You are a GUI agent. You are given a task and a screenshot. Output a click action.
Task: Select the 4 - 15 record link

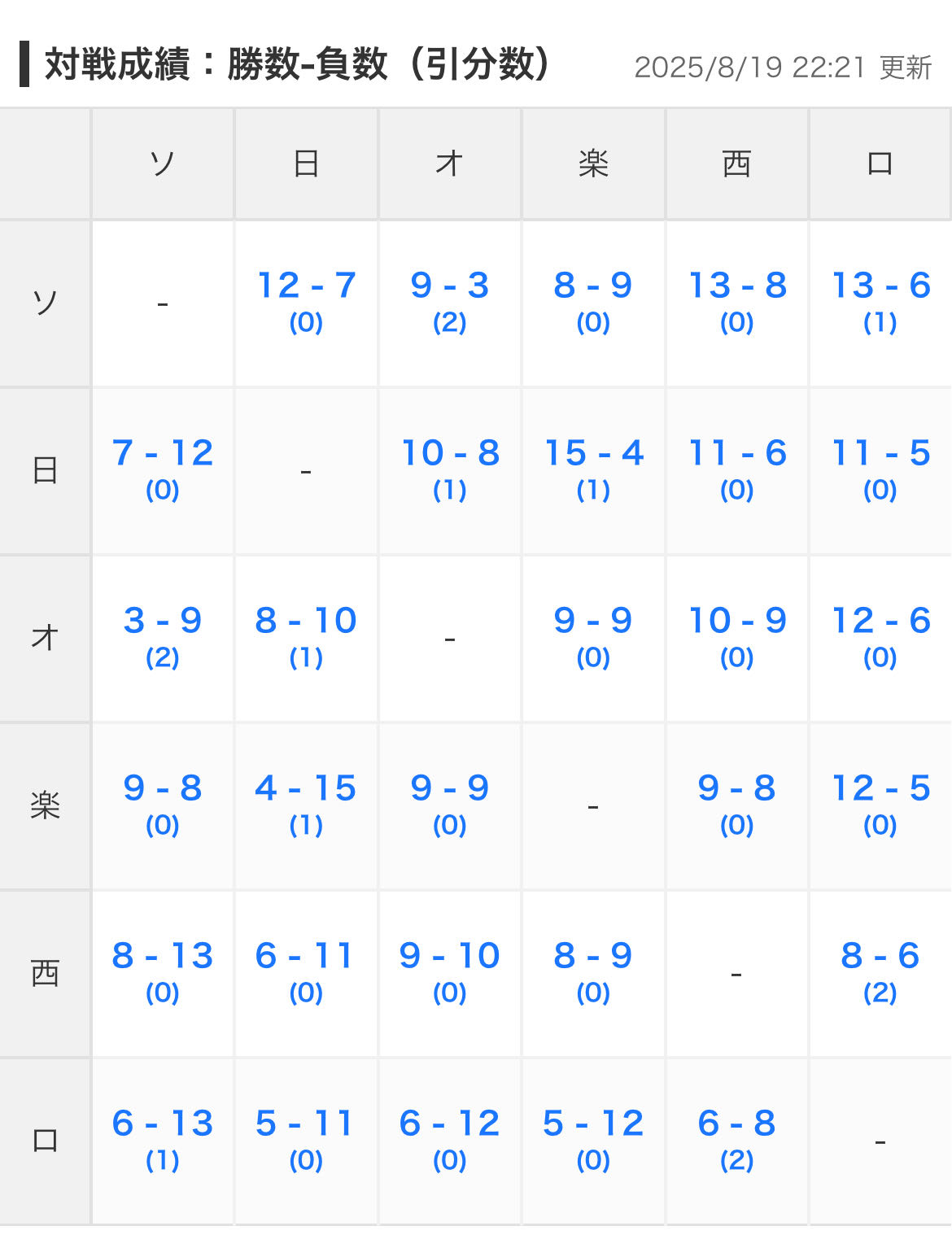click(x=306, y=789)
